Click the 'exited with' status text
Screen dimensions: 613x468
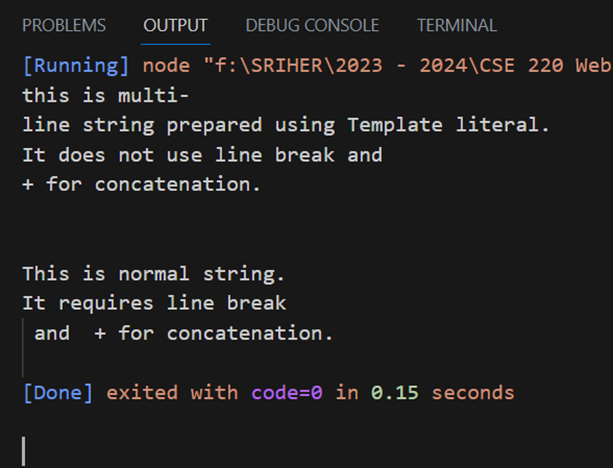[x=172, y=393]
